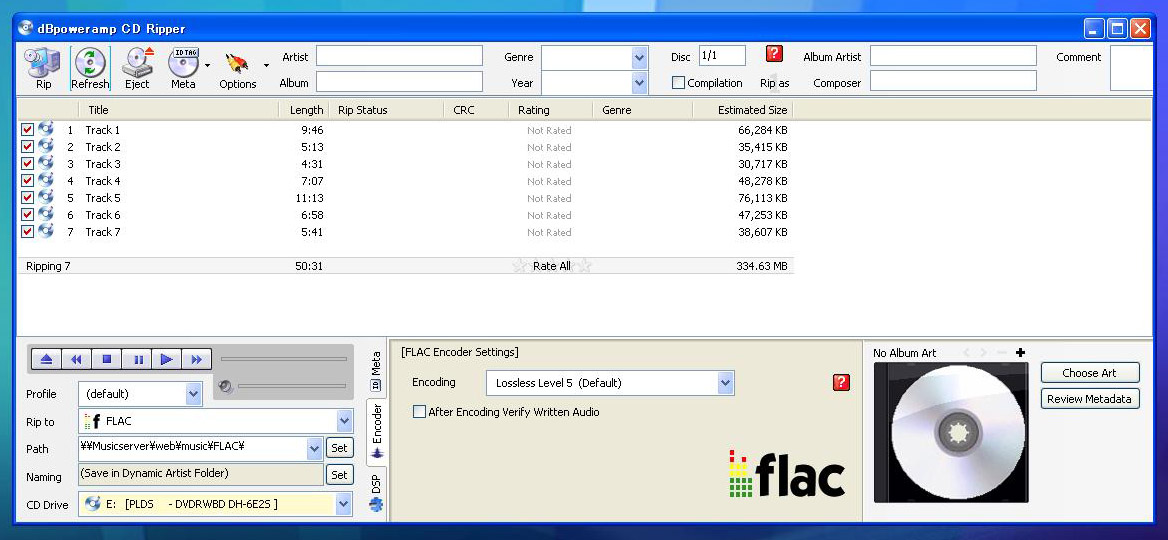The height and width of the screenshot is (540, 1168).
Task: Sort by the Title column header
Action: point(179,109)
